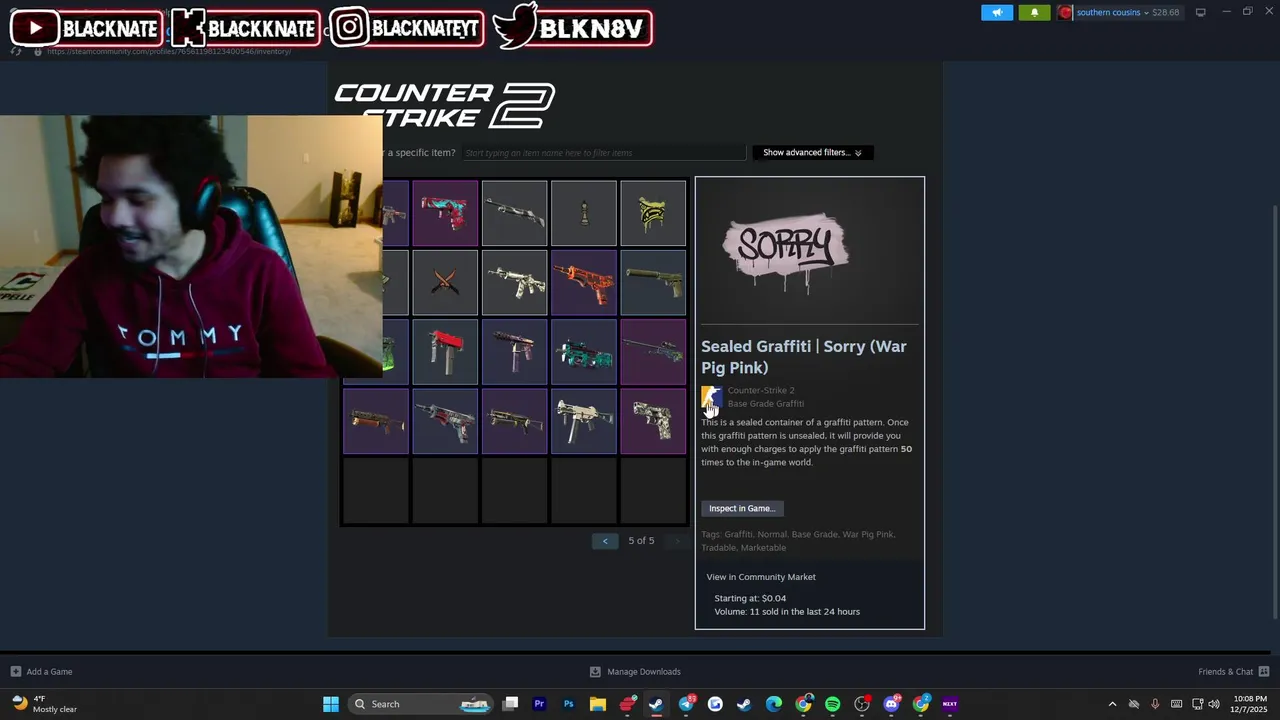Open Steam announcements megaphone button
The image size is (1280, 720).
(x=997, y=12)
